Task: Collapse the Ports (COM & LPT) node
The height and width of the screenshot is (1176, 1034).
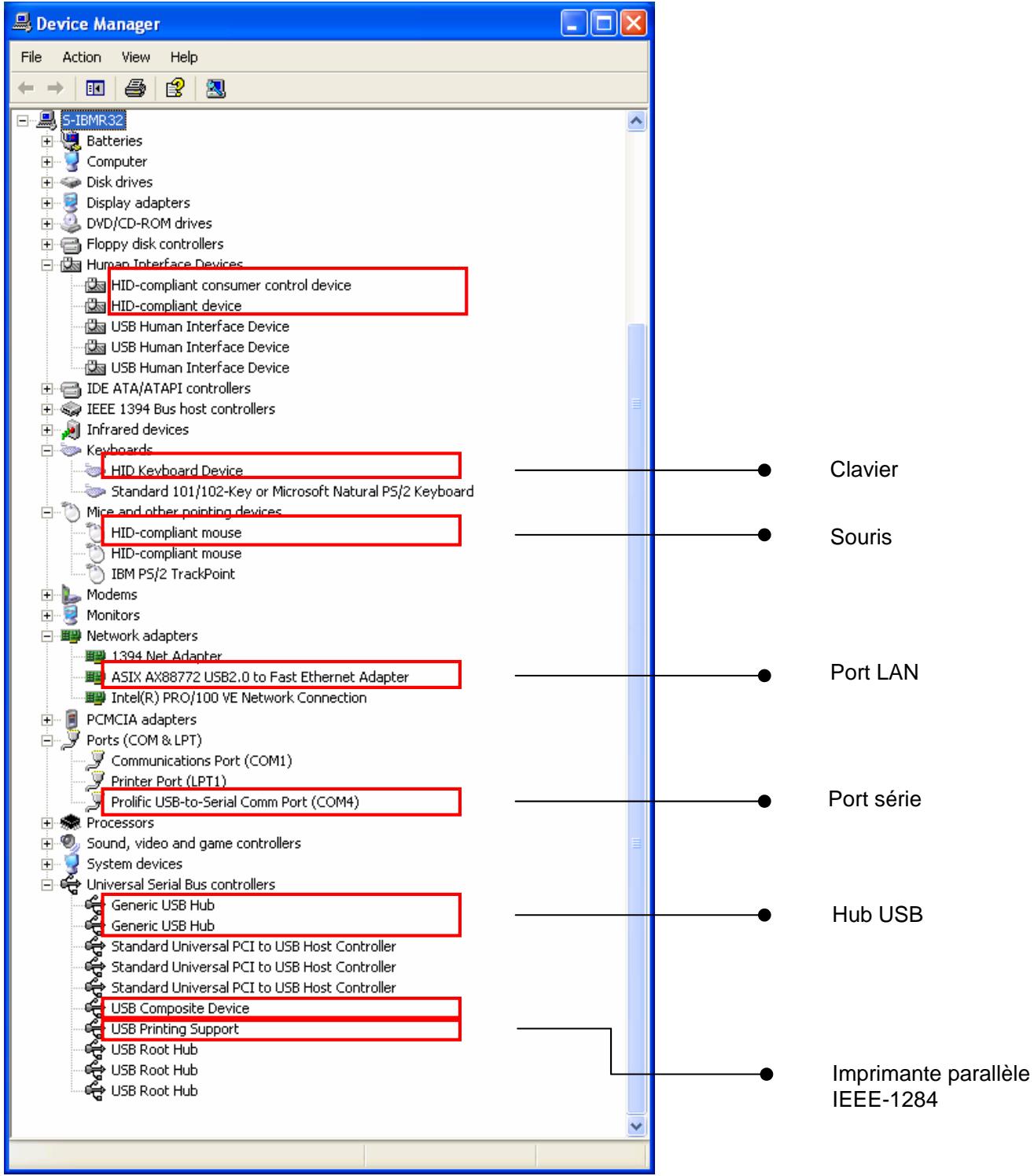Action: pos(48,740)
